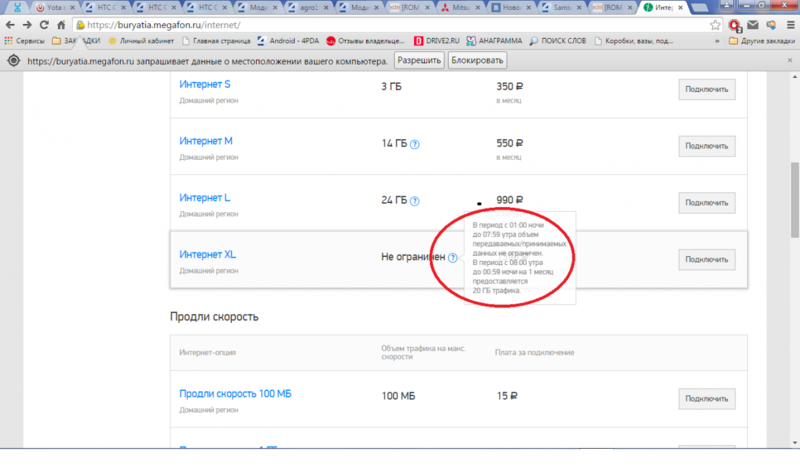Click Подключить for Интернет XL
Screen dimensions: 800x468
pyautogui.click(x=707, y=259)
